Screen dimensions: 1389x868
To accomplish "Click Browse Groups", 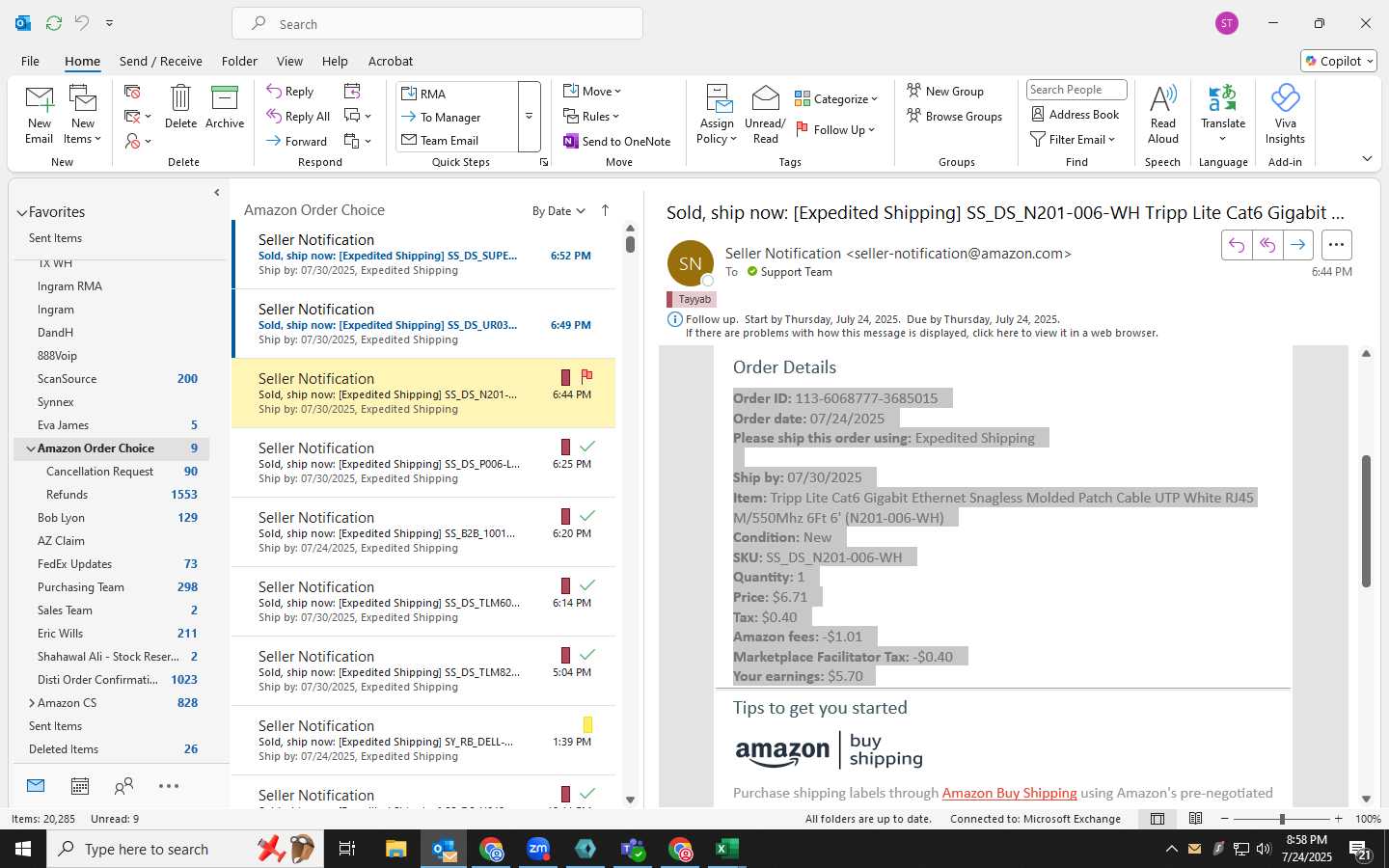I will pos(954,116).
